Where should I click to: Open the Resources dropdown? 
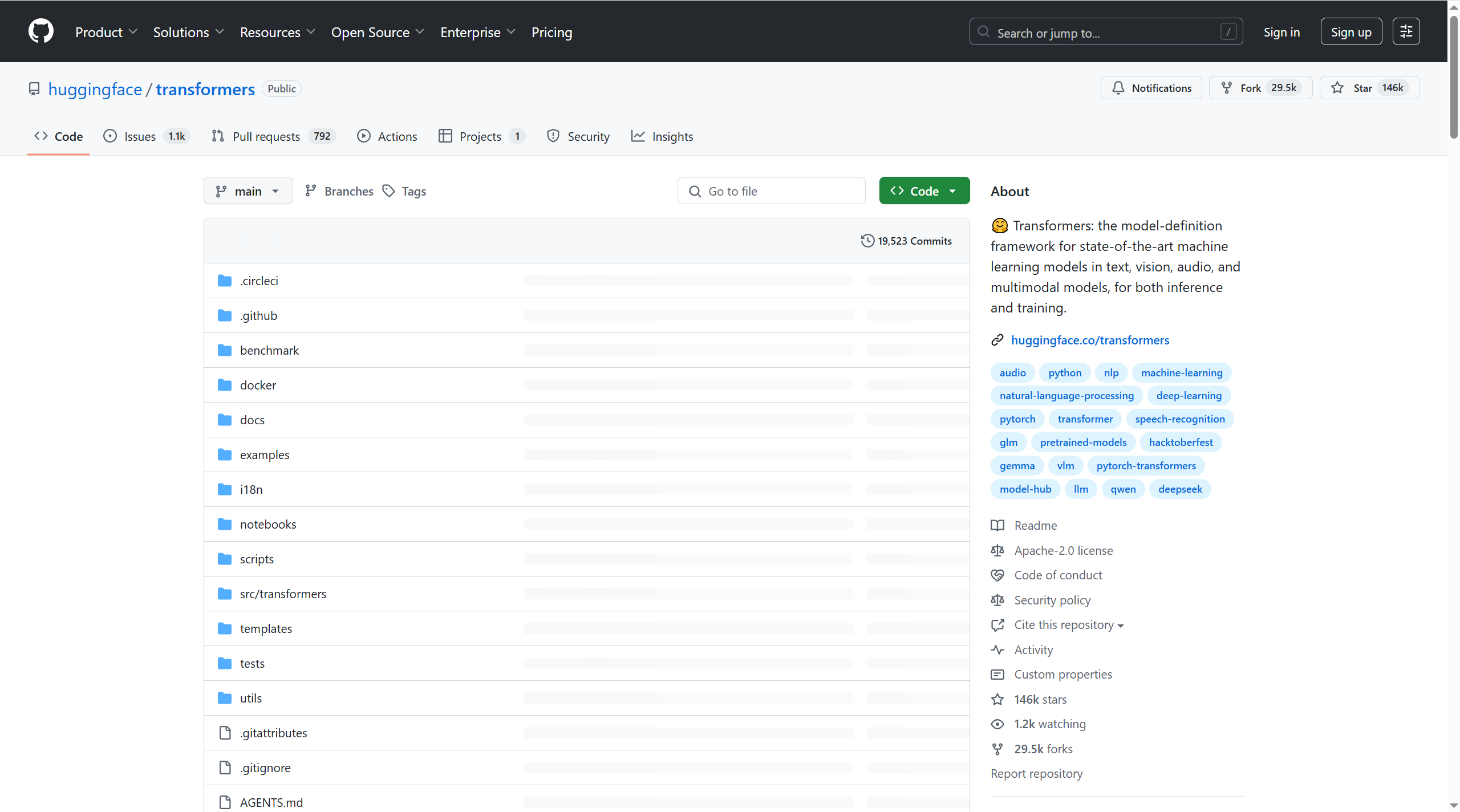(x=277, y=32)
